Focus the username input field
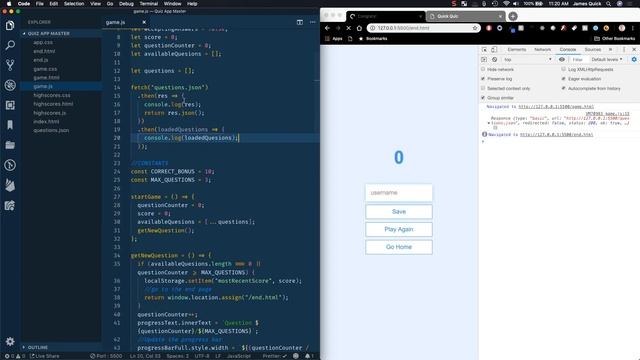640x360 pixels. pos(399,193)
